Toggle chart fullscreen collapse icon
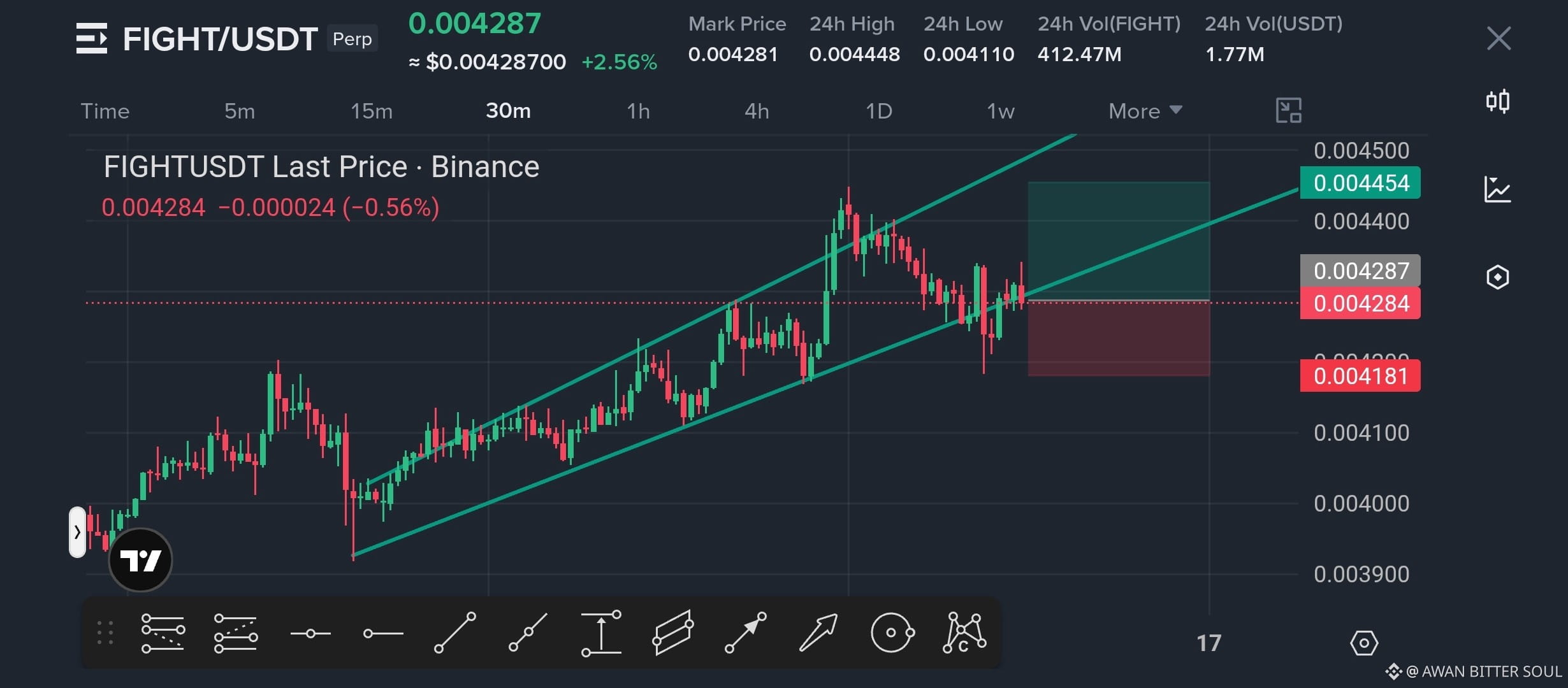Viewport: 1568px width, 688px height. [1288, 111]
